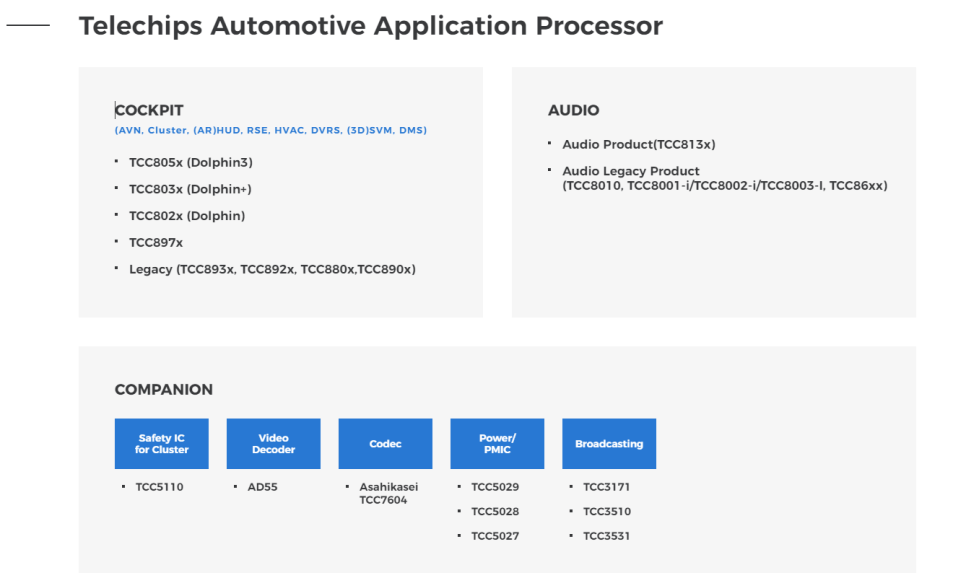Click TCC5028 under Power/PMIC
Image resolution: width=966 pixels, height=578 pixels.
click(495, 511)
